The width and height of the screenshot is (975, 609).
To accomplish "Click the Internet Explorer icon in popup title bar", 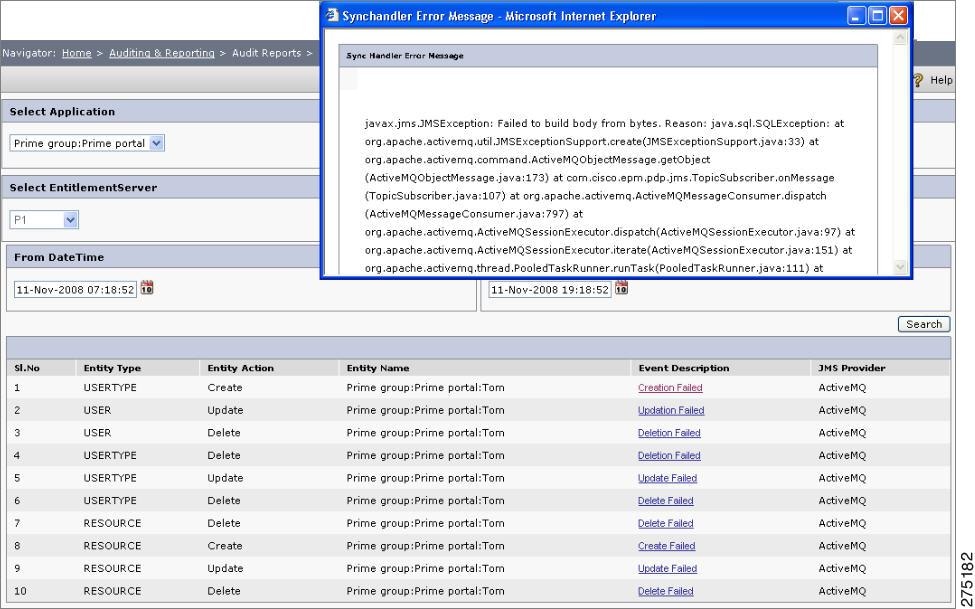I will tap(333, 16).
